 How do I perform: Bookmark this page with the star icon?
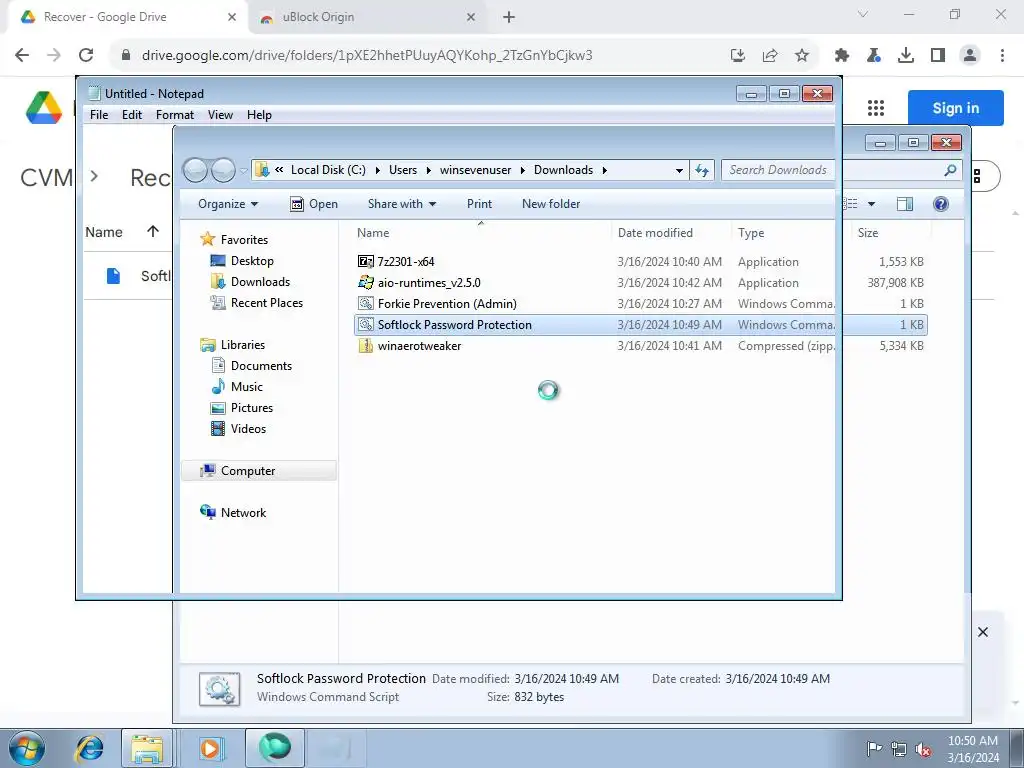(x=802, y=56)
